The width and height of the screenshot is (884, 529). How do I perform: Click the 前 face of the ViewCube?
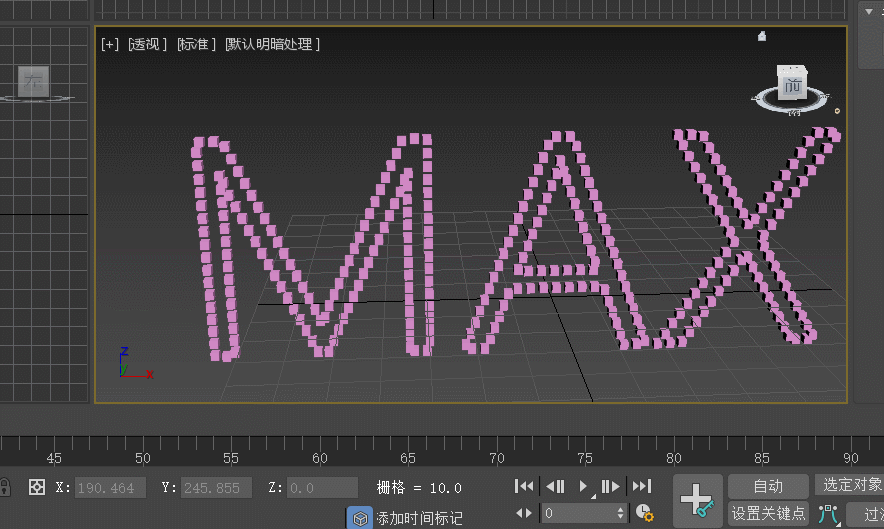pyautogui.click(x=792, y=86)
